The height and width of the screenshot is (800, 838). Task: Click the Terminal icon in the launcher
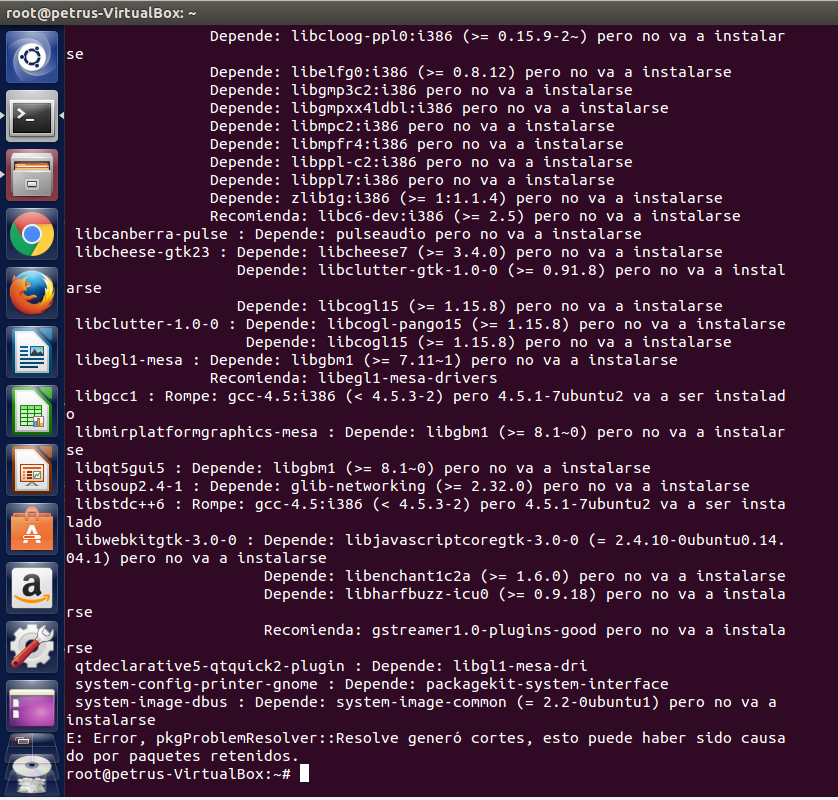point(32,117)
